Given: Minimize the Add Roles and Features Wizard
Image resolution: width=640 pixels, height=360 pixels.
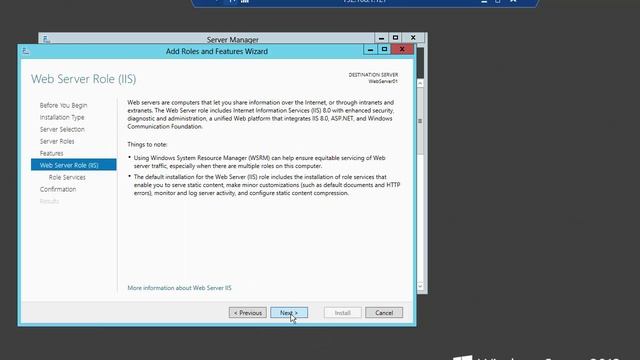Looking at the screenshot, I should (370, 49).
